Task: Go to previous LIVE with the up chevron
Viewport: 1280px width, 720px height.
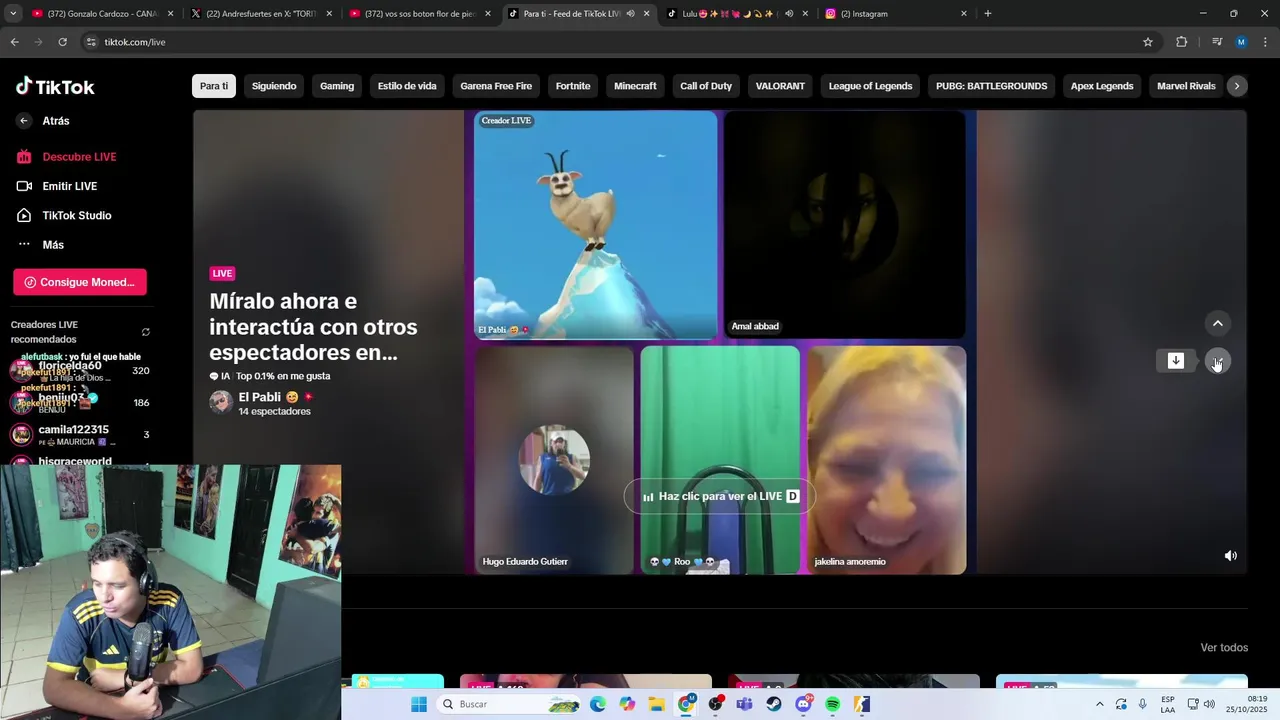Action: [x=1218, y=323]
